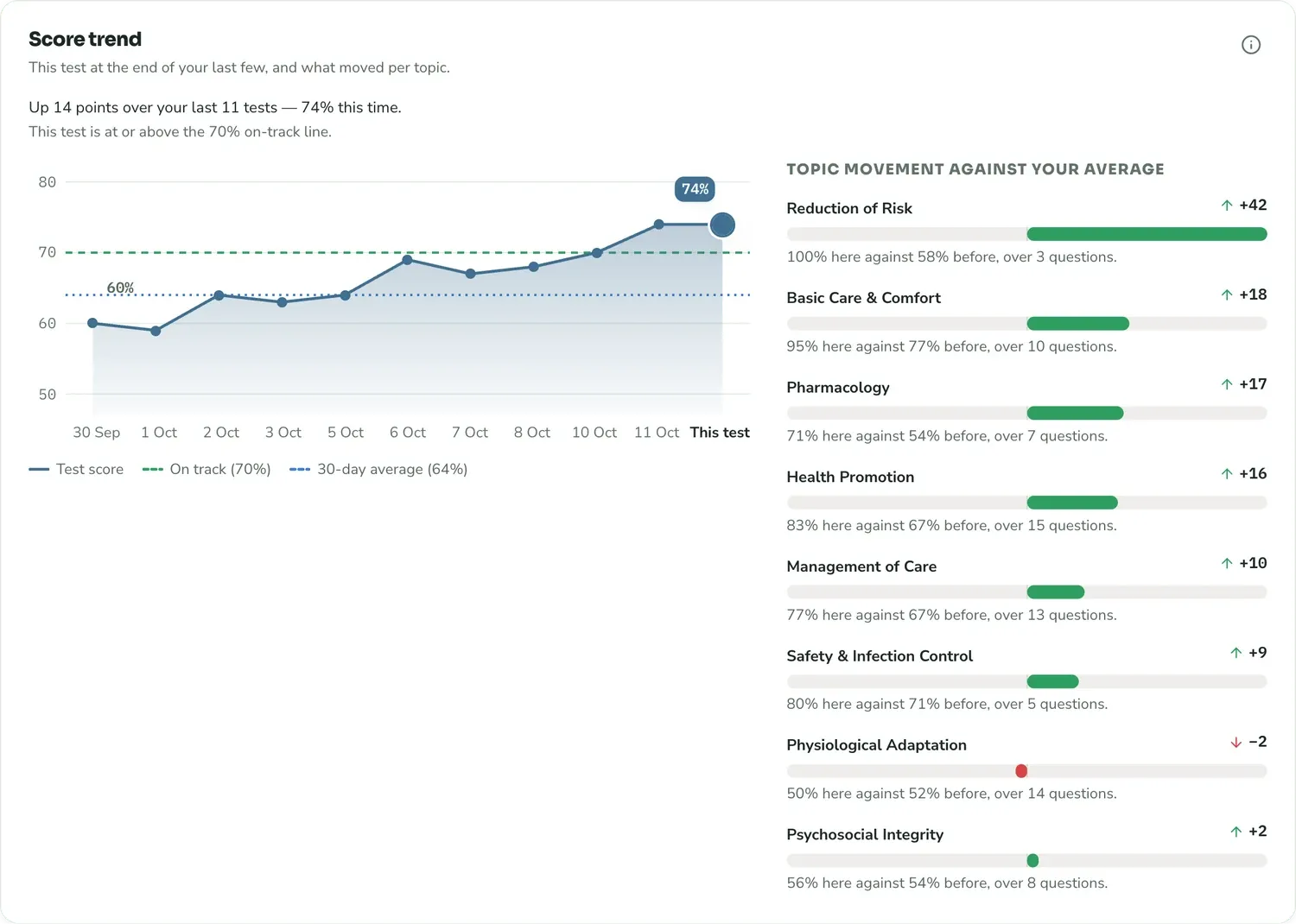Screen dimensions: 1296x924
Task: Click the Psychosocial Integrity green marker
Action: (x=1032, y=860)
